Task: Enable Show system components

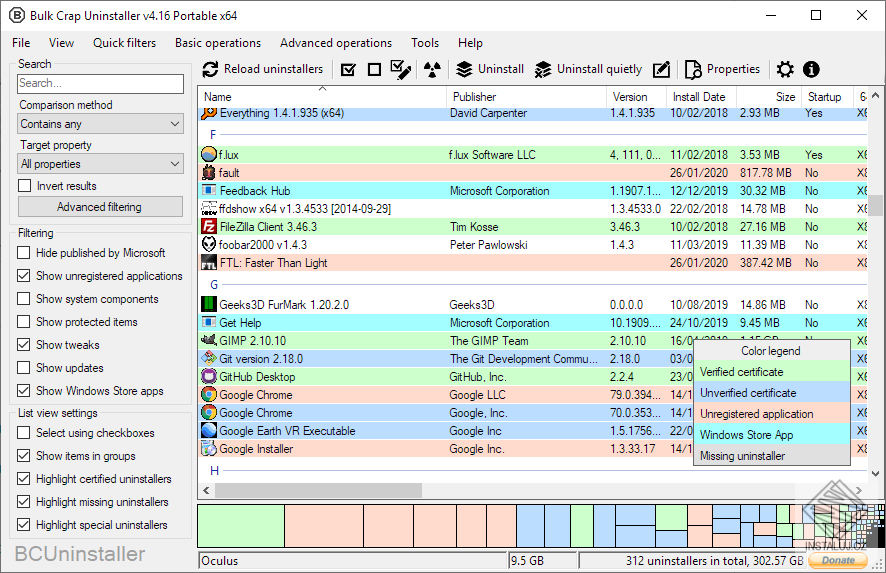Action: pos(24,298)
